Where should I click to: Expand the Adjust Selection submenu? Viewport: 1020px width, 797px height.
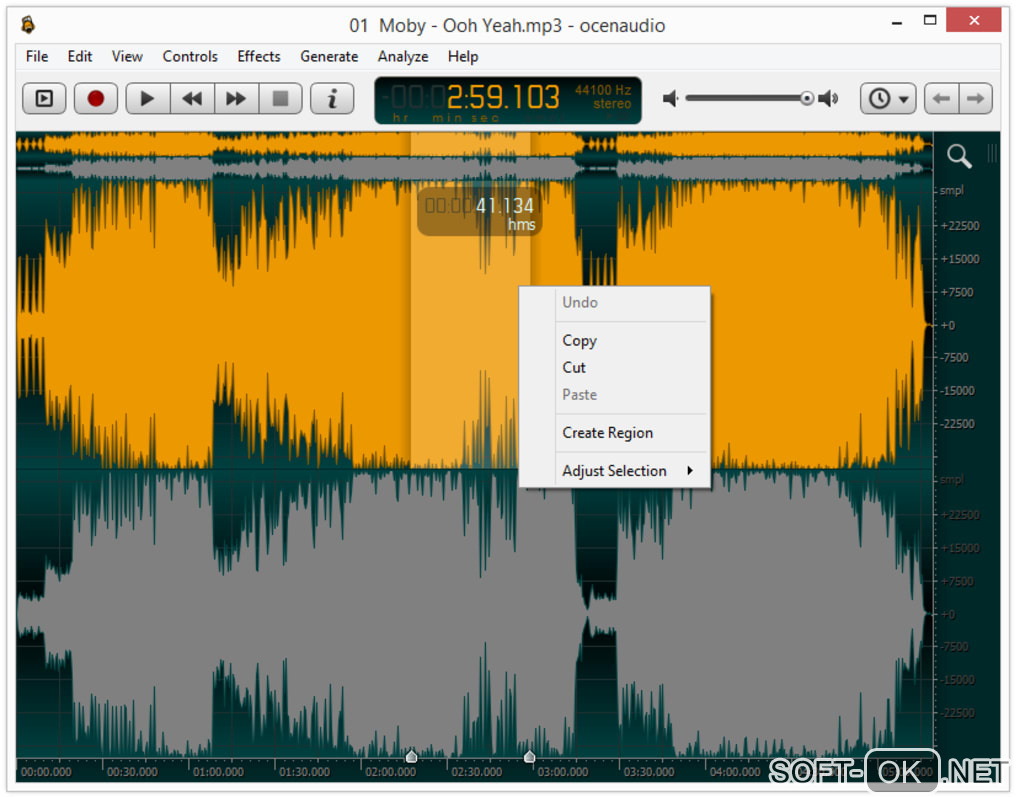pos(615,470)
